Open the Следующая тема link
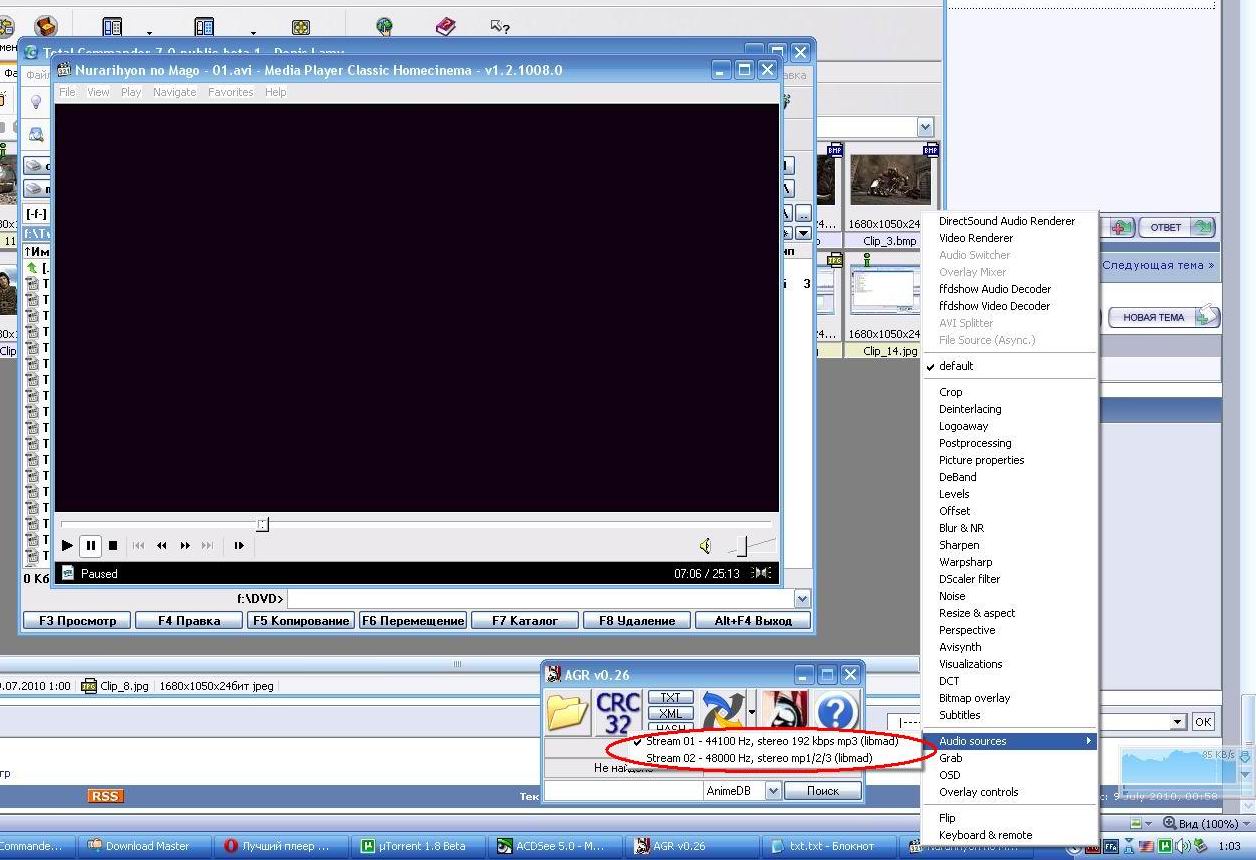Viewport: 1256px width, 860px height. [1158, 265]
